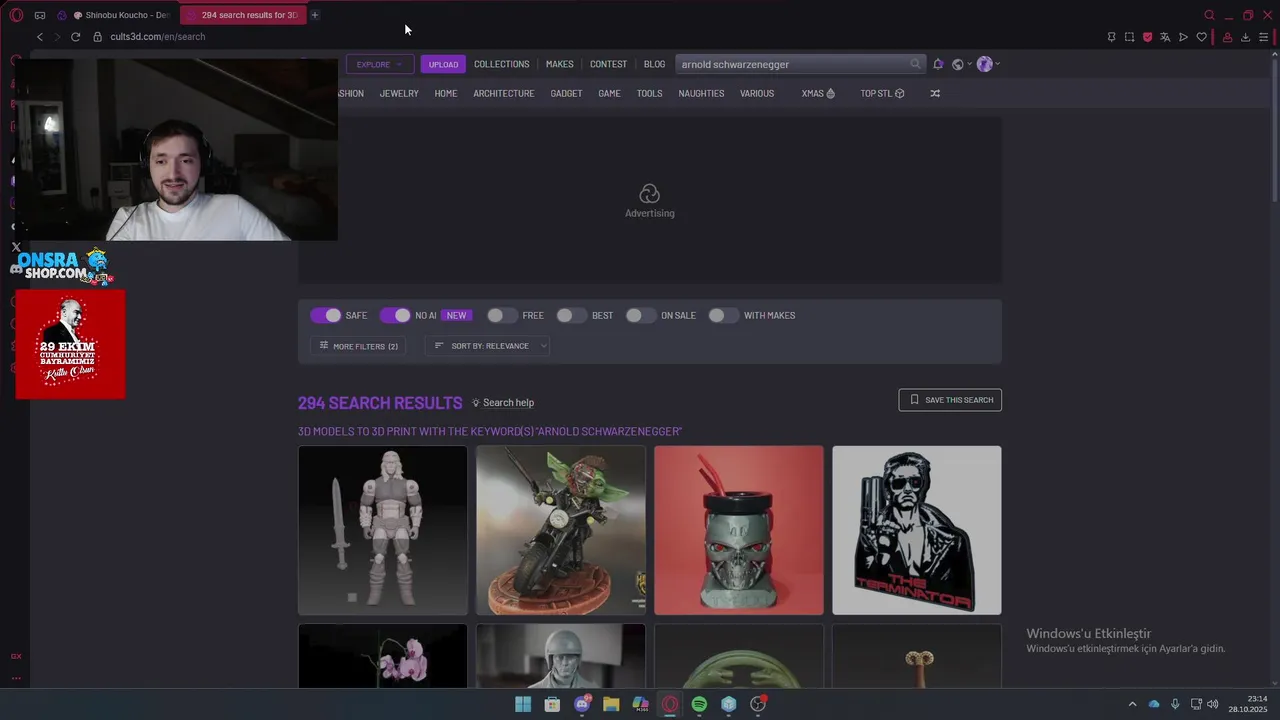This screenshot has height=720, width=1280.
Task: Expand MORE FILTERS (2) panel
Action: point(358,346)
